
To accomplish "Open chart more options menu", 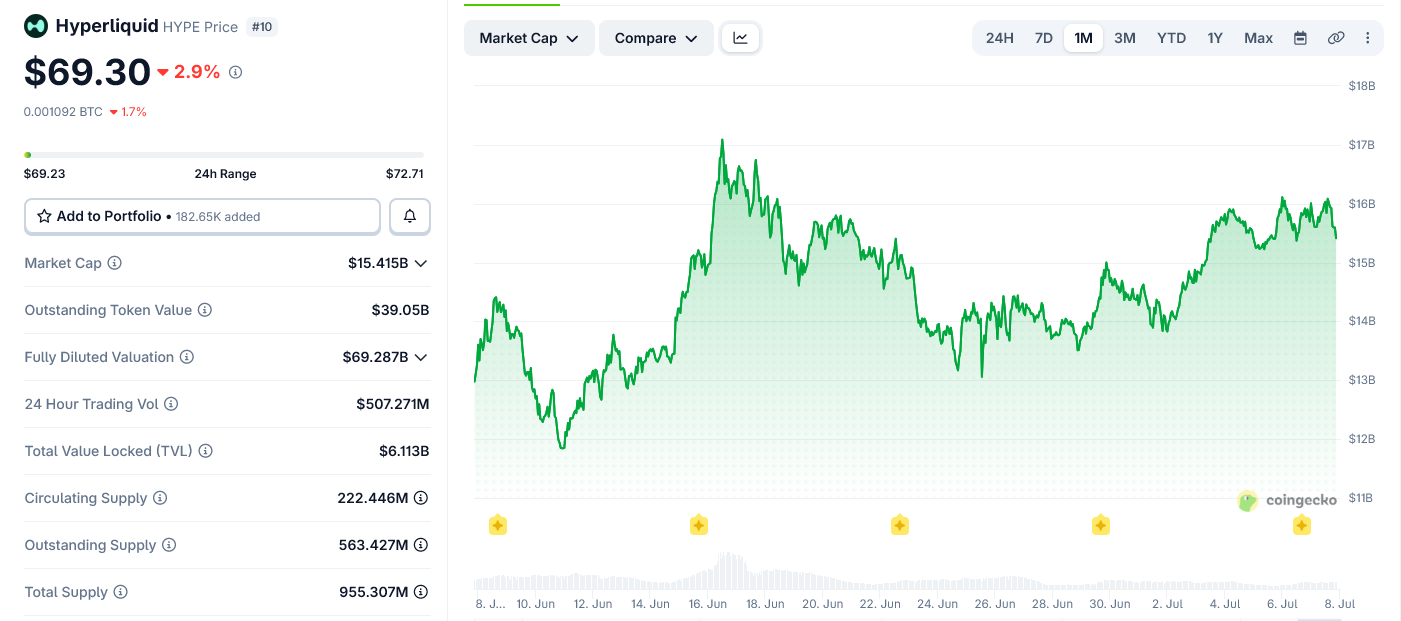I will click(x=1368, y=38).
